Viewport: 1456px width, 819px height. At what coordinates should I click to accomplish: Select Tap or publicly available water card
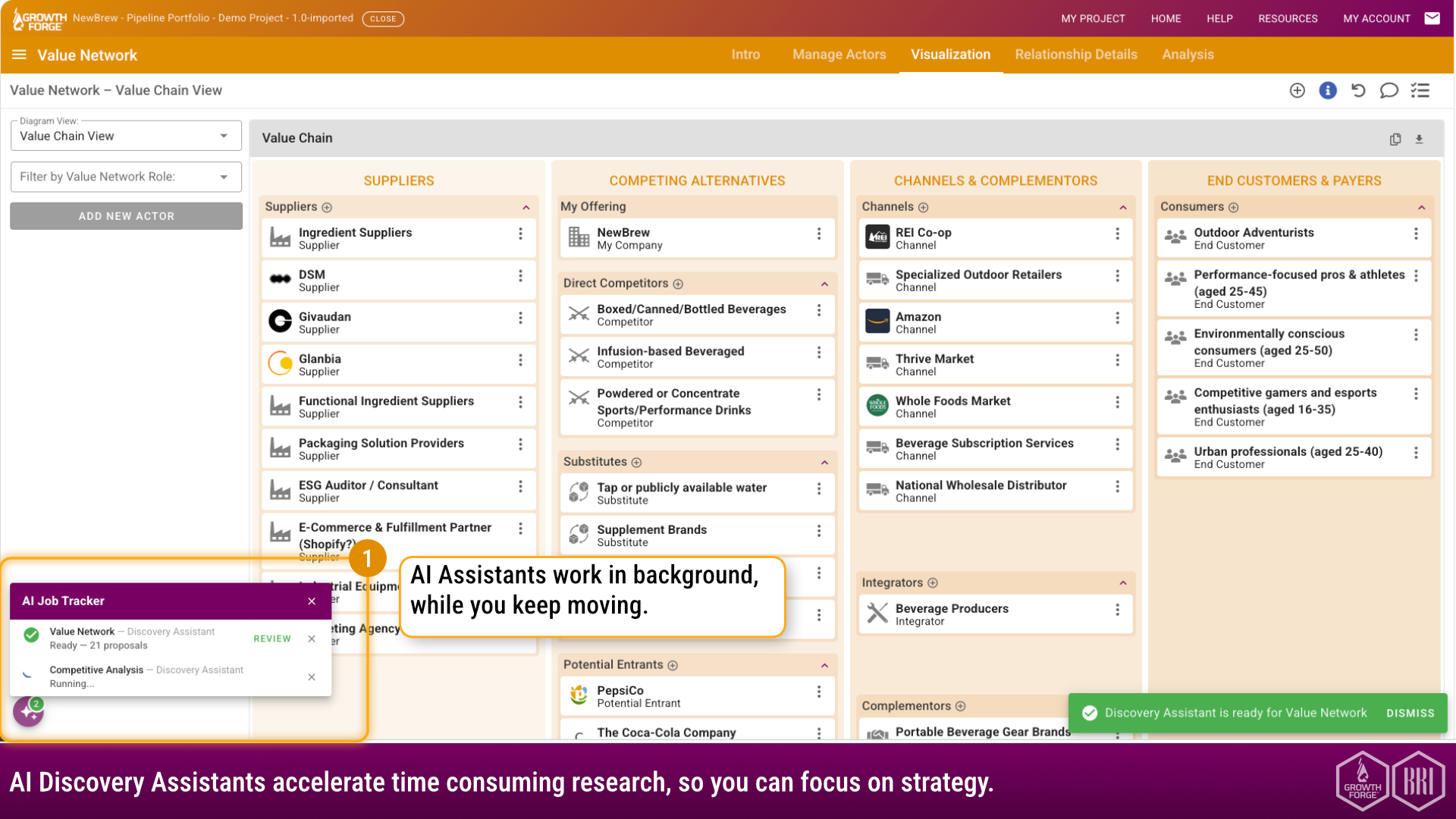pos(697,493)
